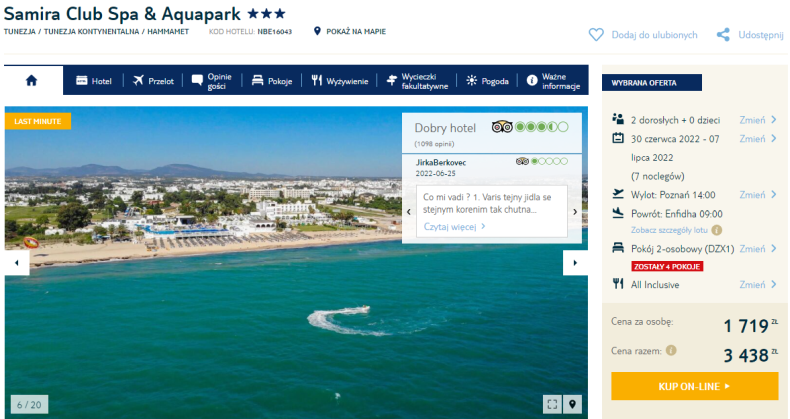790x419 pixels.
Task: Click the return landing plane icon
Action: pos(618,213)
